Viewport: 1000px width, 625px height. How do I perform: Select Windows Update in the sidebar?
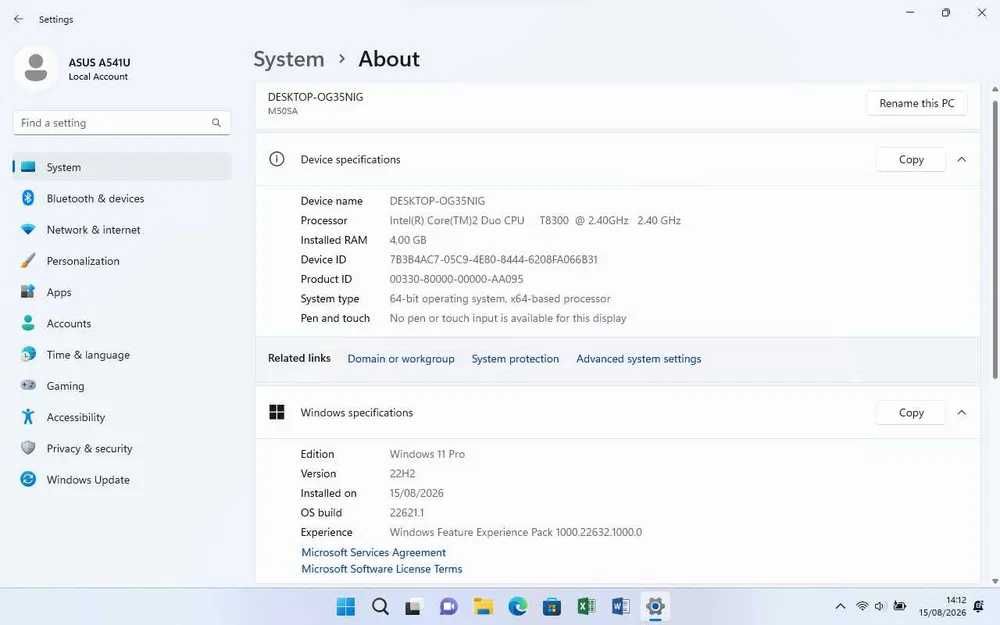[x=122, y=480]
